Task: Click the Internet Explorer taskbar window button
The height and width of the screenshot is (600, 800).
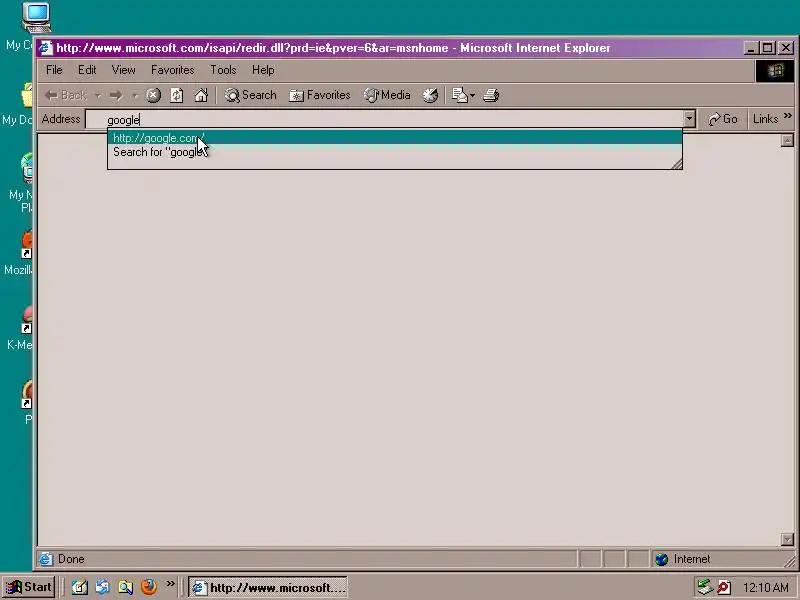Action: point(268,588)
